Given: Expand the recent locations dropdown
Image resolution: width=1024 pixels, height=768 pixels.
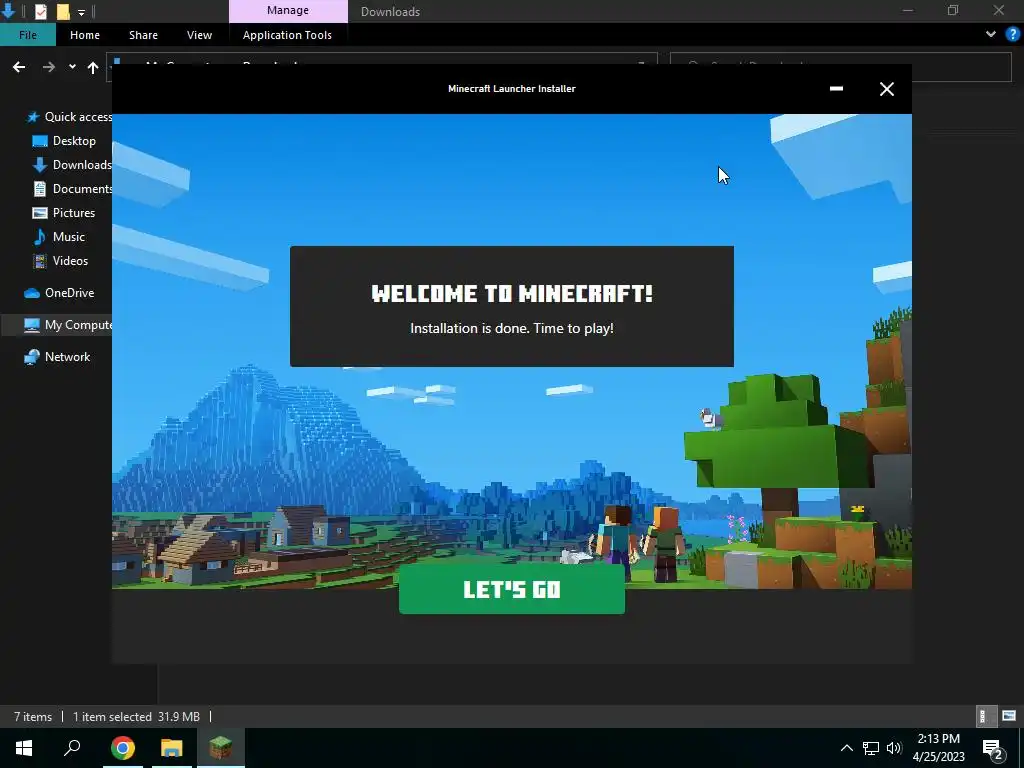Looking at the screenshot, I should pos(72,67).
